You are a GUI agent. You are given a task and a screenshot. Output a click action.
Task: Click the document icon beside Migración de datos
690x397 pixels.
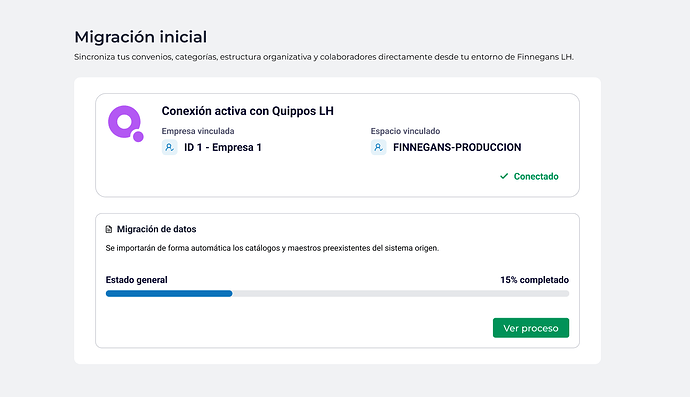(x=109, y=229)
